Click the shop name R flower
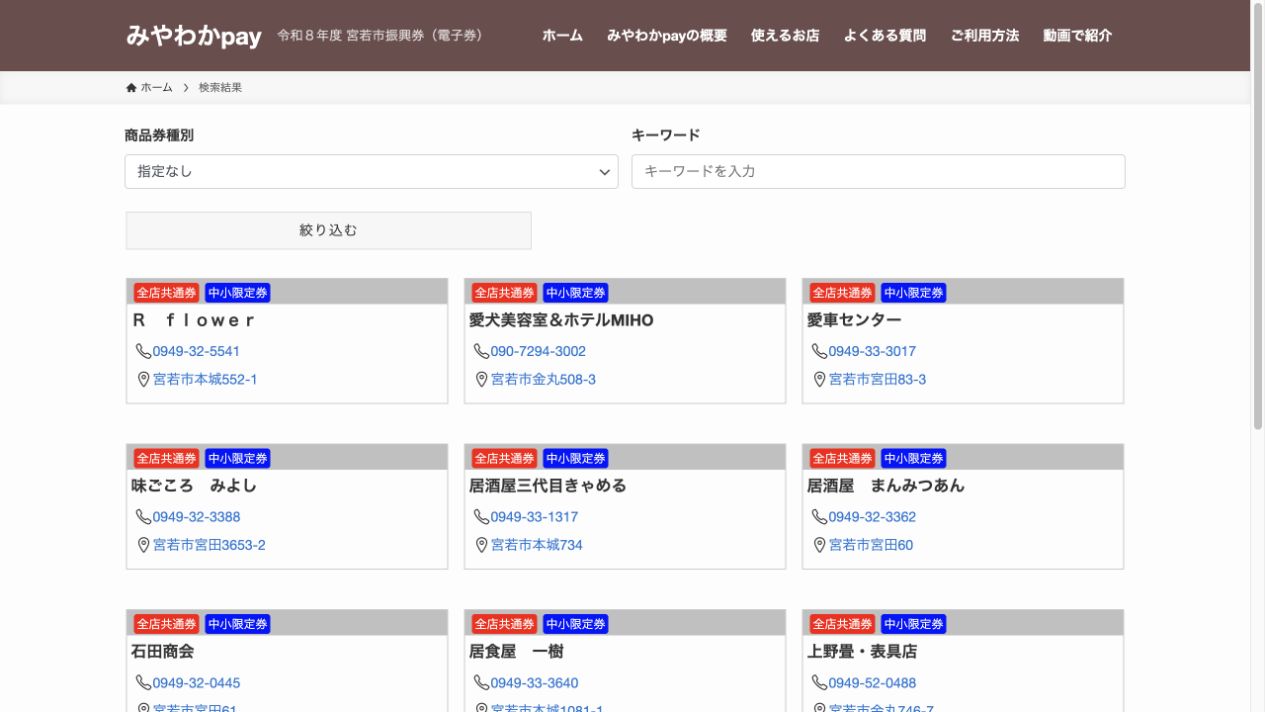The height and width of the screenshot is (712, 1265). pos(193,320)
